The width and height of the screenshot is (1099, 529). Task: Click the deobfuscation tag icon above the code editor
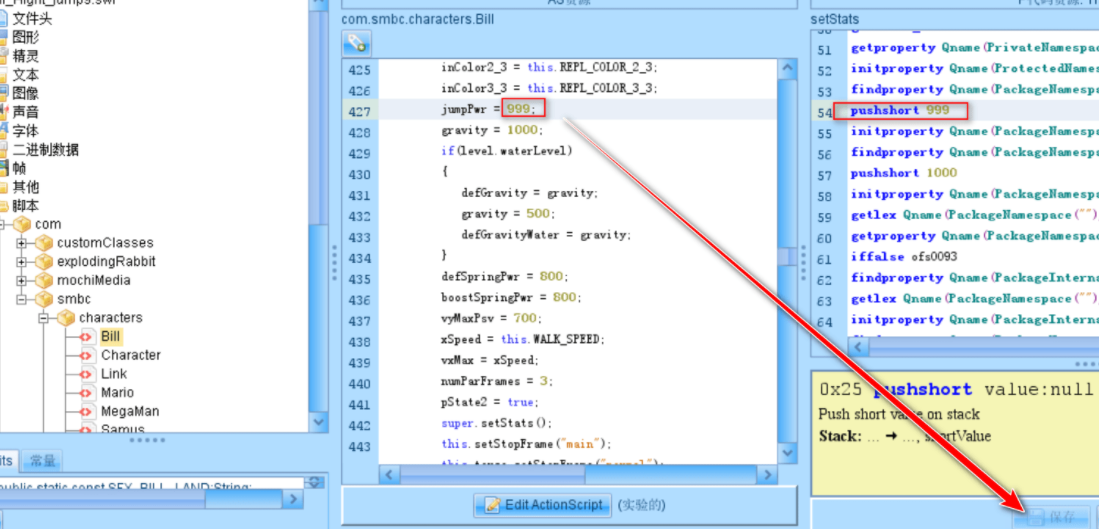(x=356, y=43)
